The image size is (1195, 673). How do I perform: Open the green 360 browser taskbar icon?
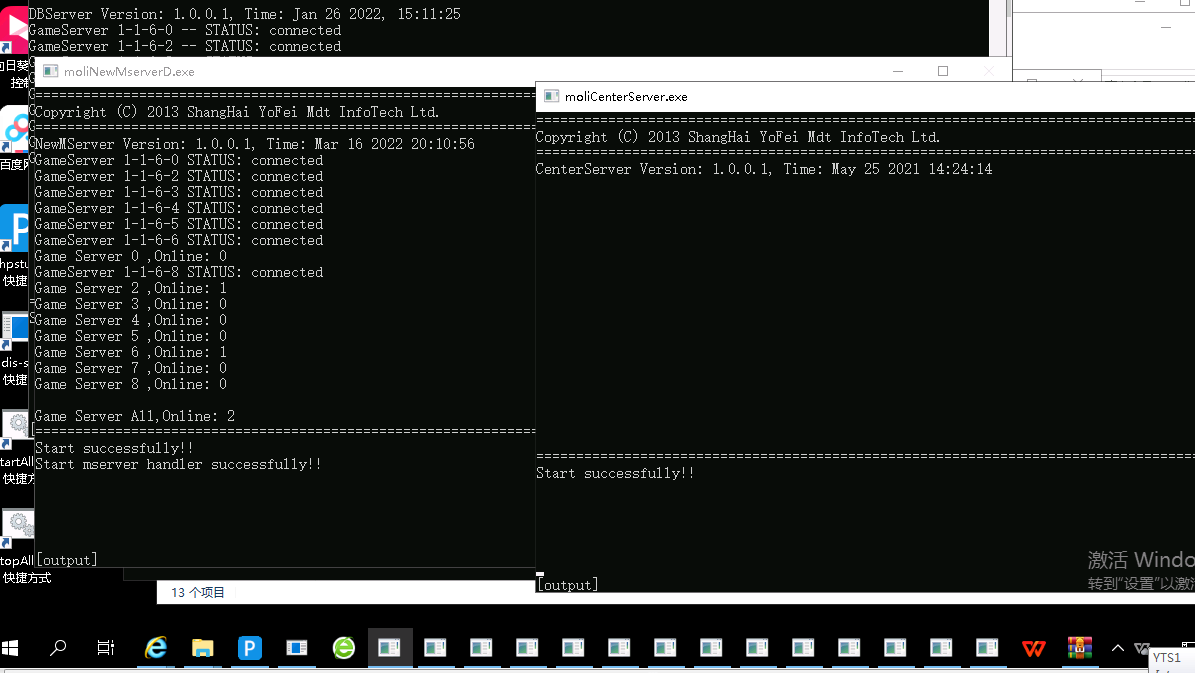[x=343, y=649]
